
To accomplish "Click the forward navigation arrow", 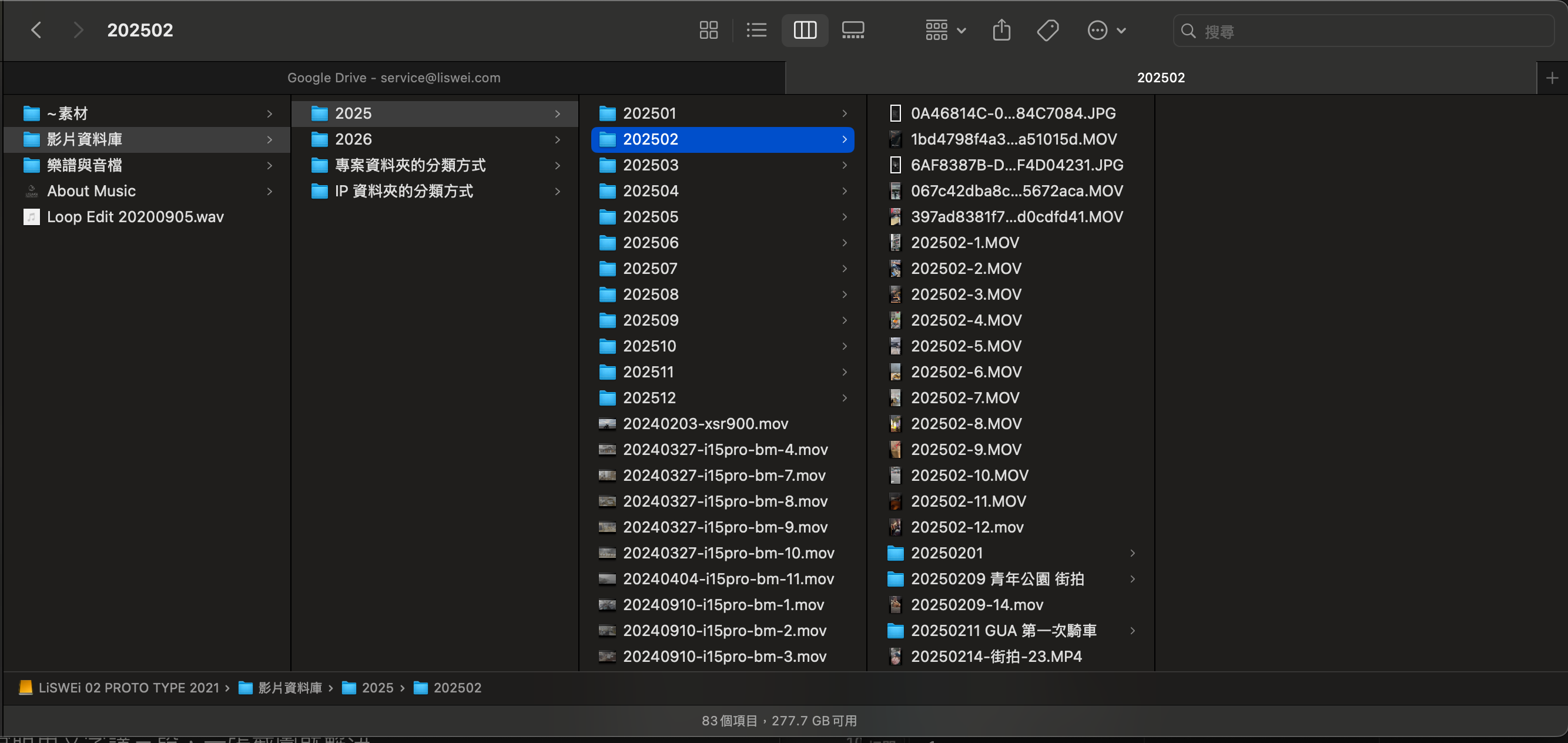I will (x=78, y=31).
